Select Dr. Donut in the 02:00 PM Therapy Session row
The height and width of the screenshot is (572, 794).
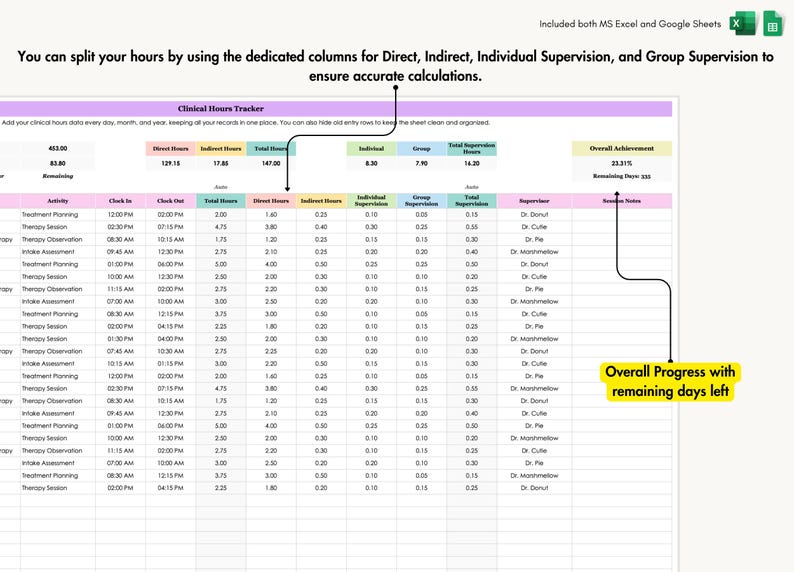[534, 488]
